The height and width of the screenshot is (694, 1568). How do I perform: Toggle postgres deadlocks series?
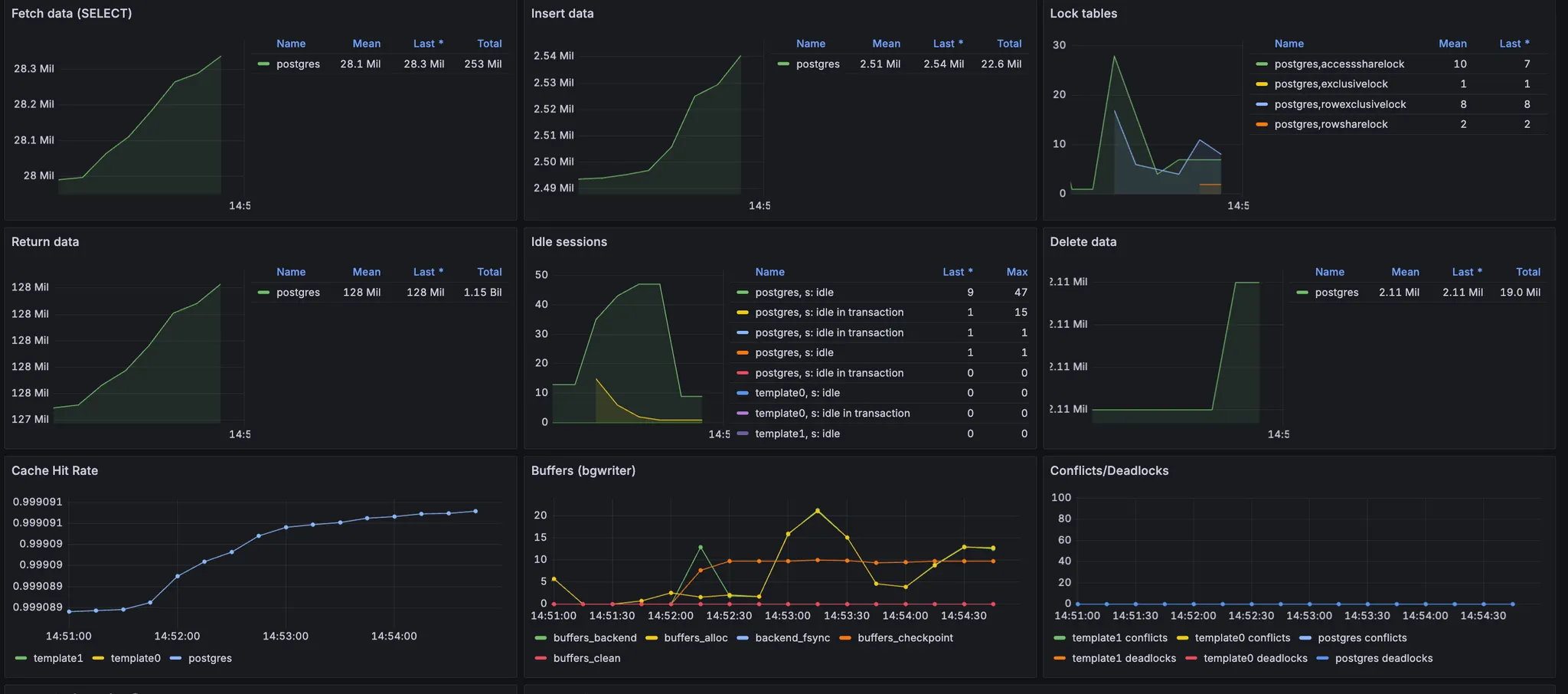pyautogui.click(x=1383, y=658)
